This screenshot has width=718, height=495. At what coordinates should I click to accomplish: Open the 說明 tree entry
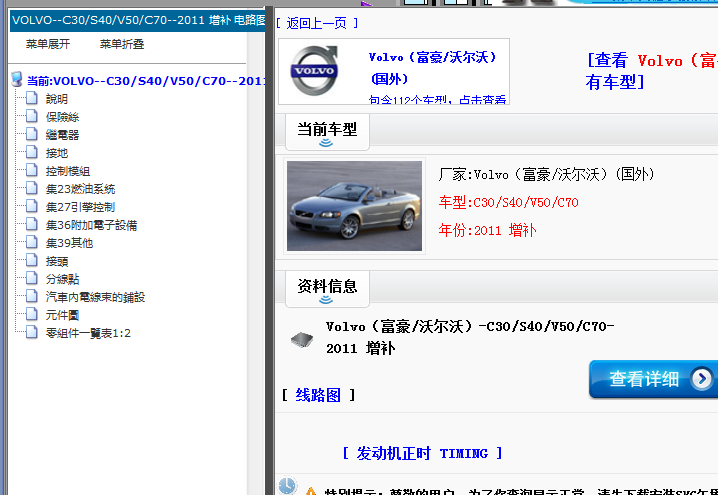click(57, 99)
